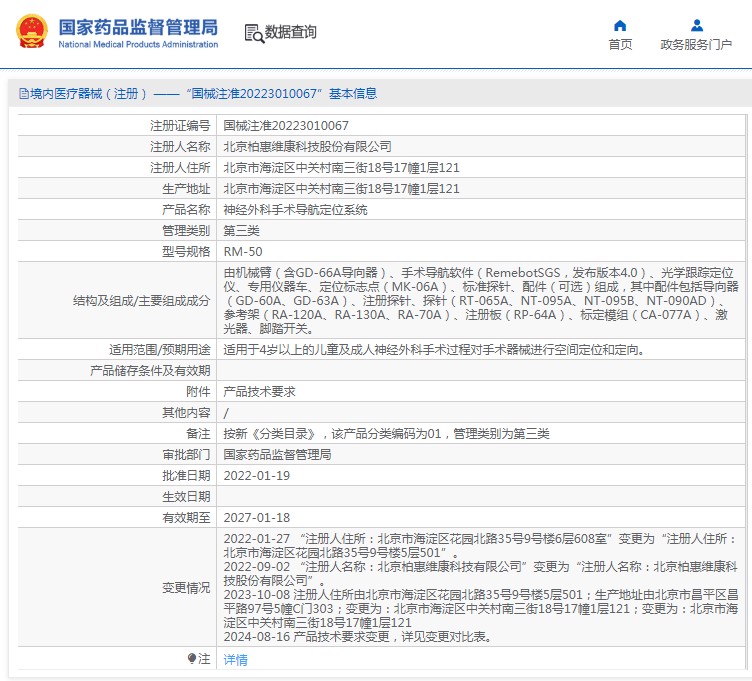Click the 适用范围/预期用途 value text
Screen dimensions: 752x681
(x=435, y=350)
